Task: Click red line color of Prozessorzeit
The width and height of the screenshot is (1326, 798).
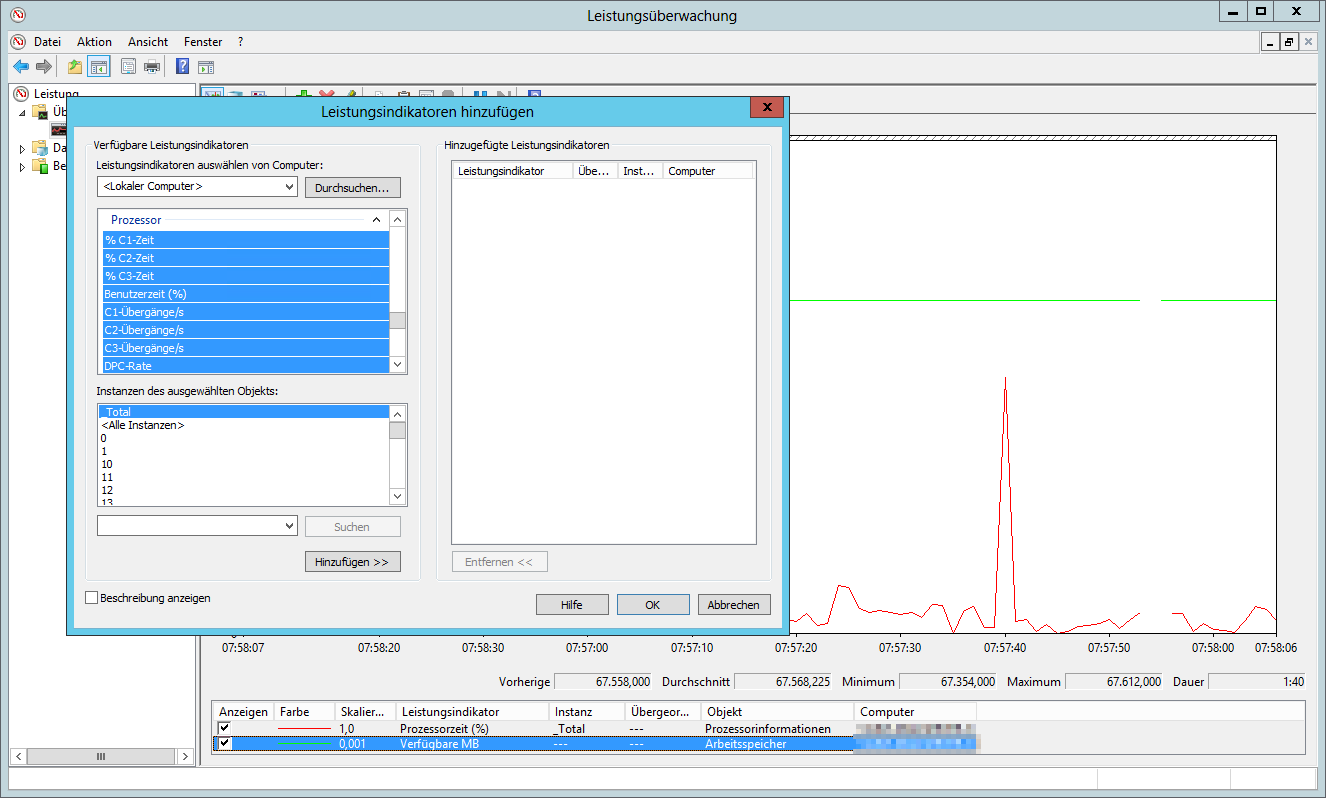Action: pyautogui.click(x=303, y=729)
